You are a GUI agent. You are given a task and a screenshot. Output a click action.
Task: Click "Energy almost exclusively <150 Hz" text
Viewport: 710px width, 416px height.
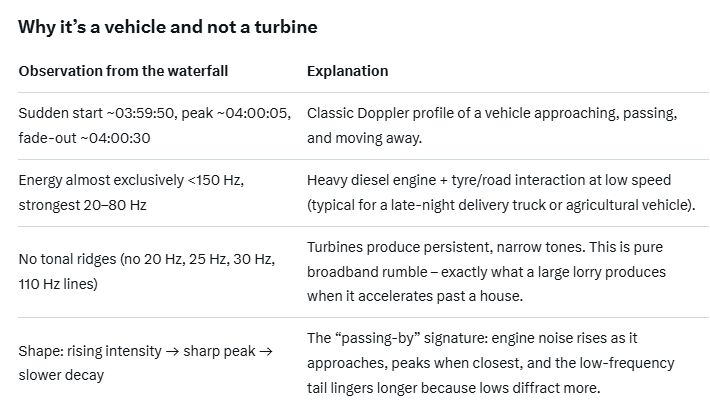[131, 180]
